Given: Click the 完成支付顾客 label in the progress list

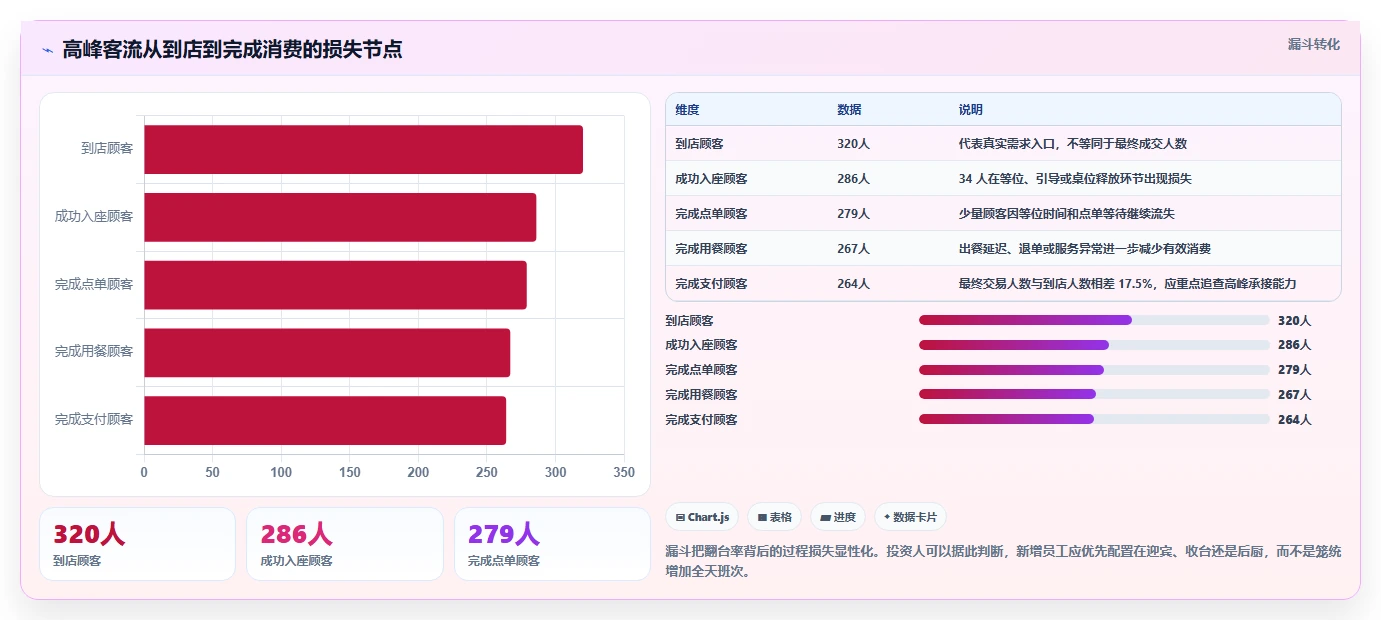Looking at the screenshot, I should 701,420.
